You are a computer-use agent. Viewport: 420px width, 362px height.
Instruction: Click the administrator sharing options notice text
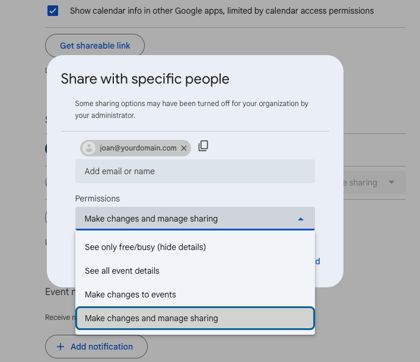[191, 109]
